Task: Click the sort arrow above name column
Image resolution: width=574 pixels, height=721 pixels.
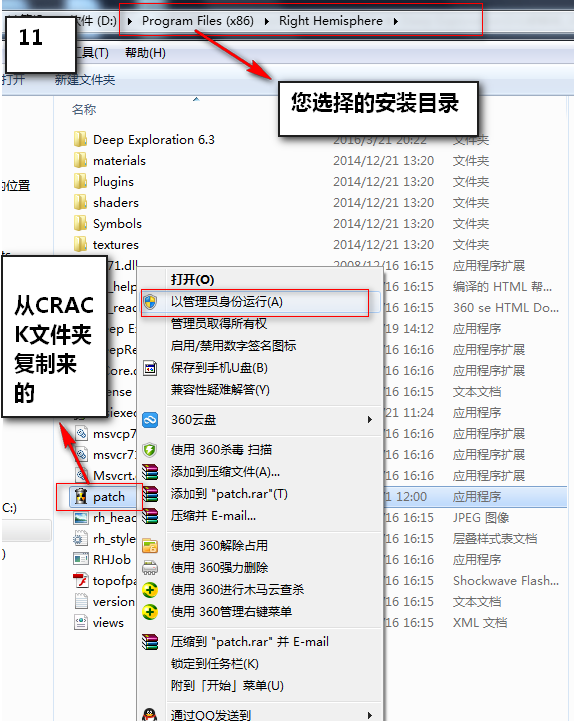Action: 196,99
